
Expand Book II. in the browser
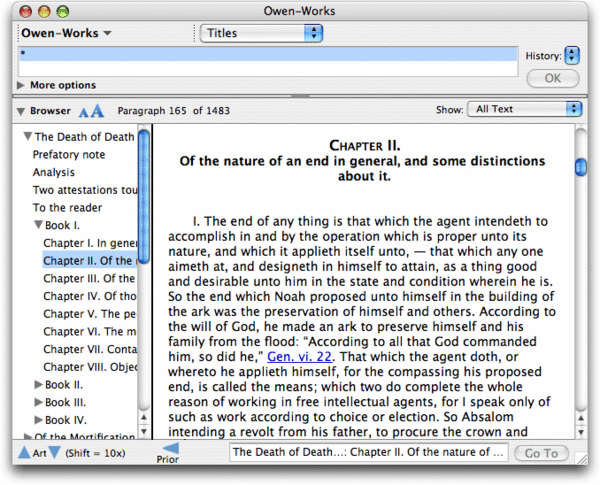coord(40,384)
